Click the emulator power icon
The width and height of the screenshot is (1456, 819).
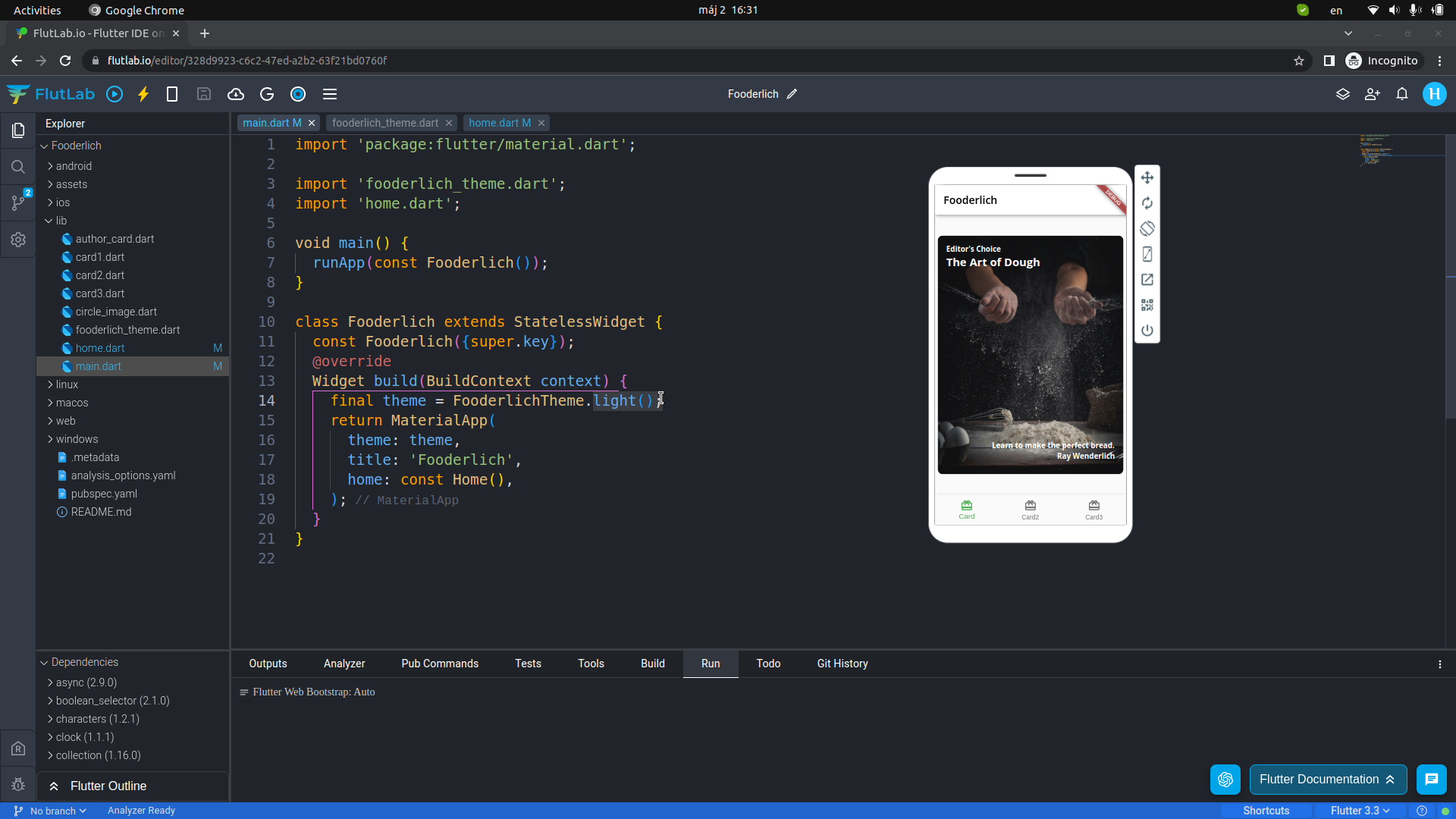pos(1147,331)
